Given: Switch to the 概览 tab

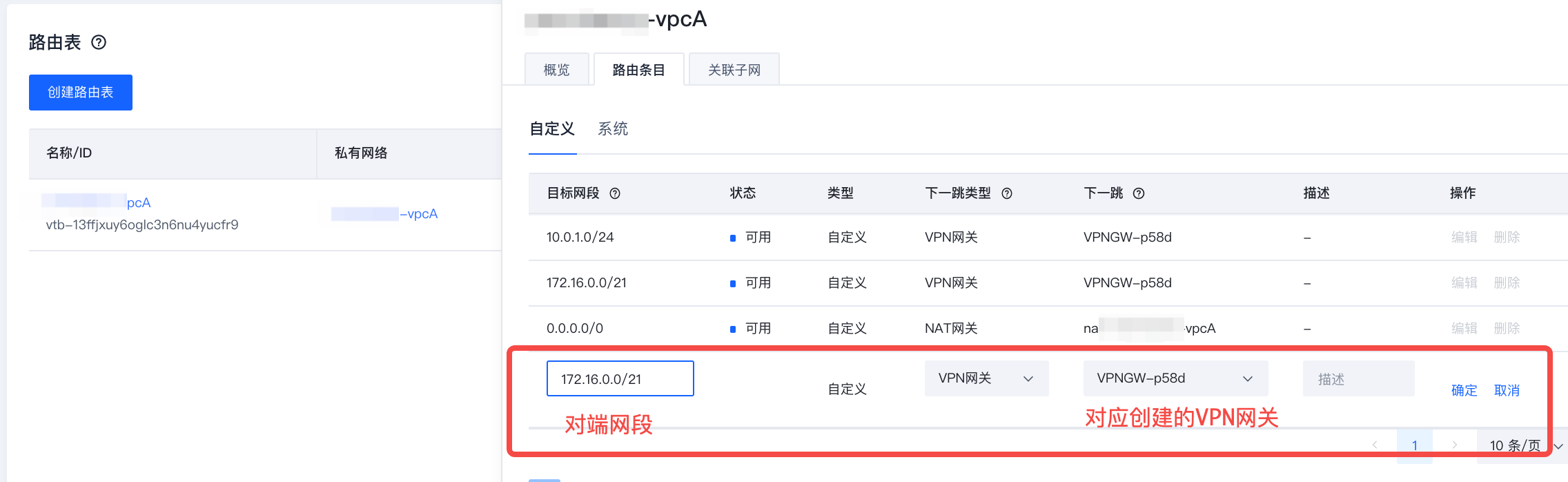Looking at the screenshot, I should click(x=557, y=70).
